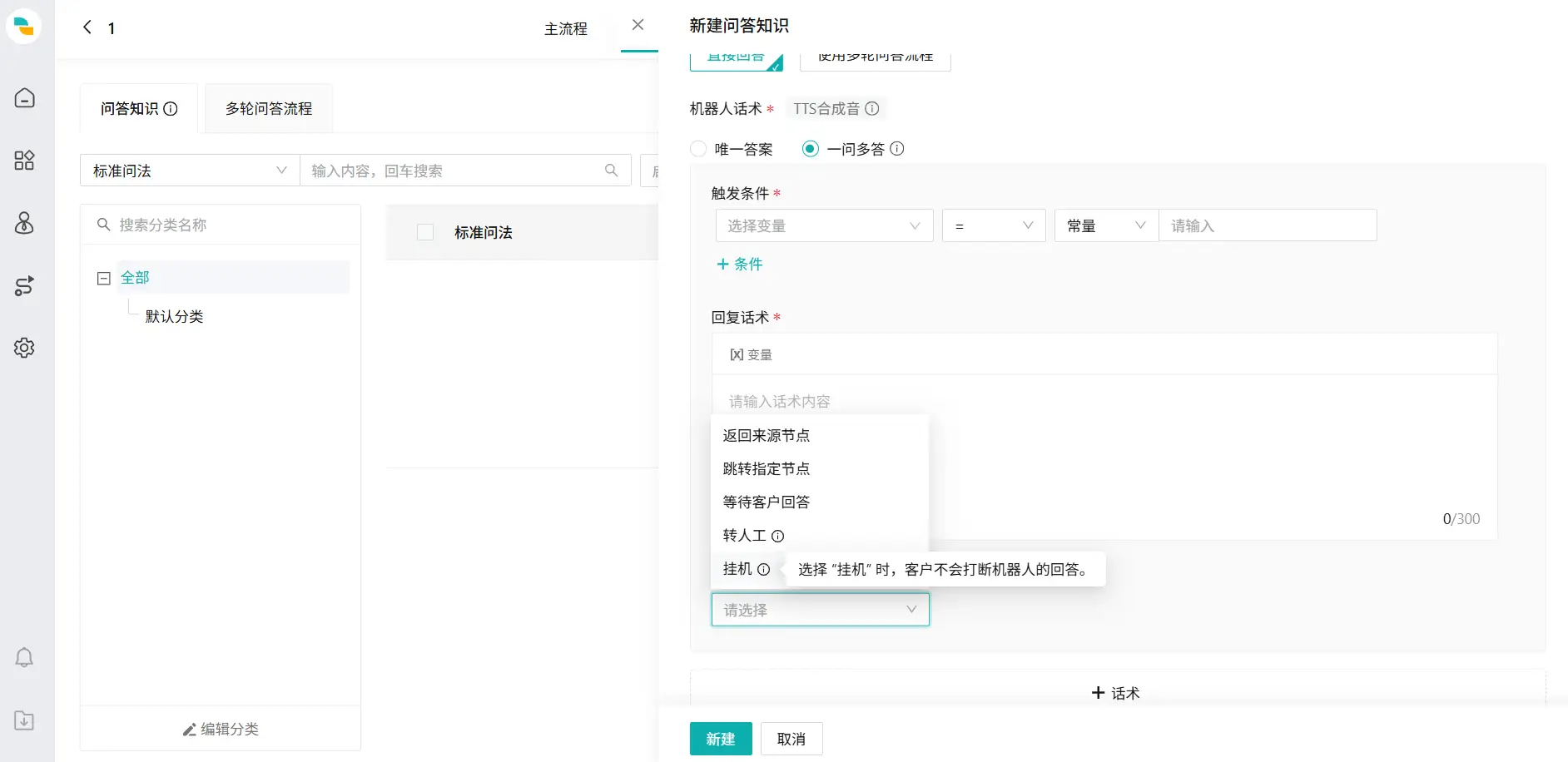Image resolution: width=1568 pixels, height=762 pixels.
Task: Open the settings gear icon in sidebar
Action: (x=24, y=348)
